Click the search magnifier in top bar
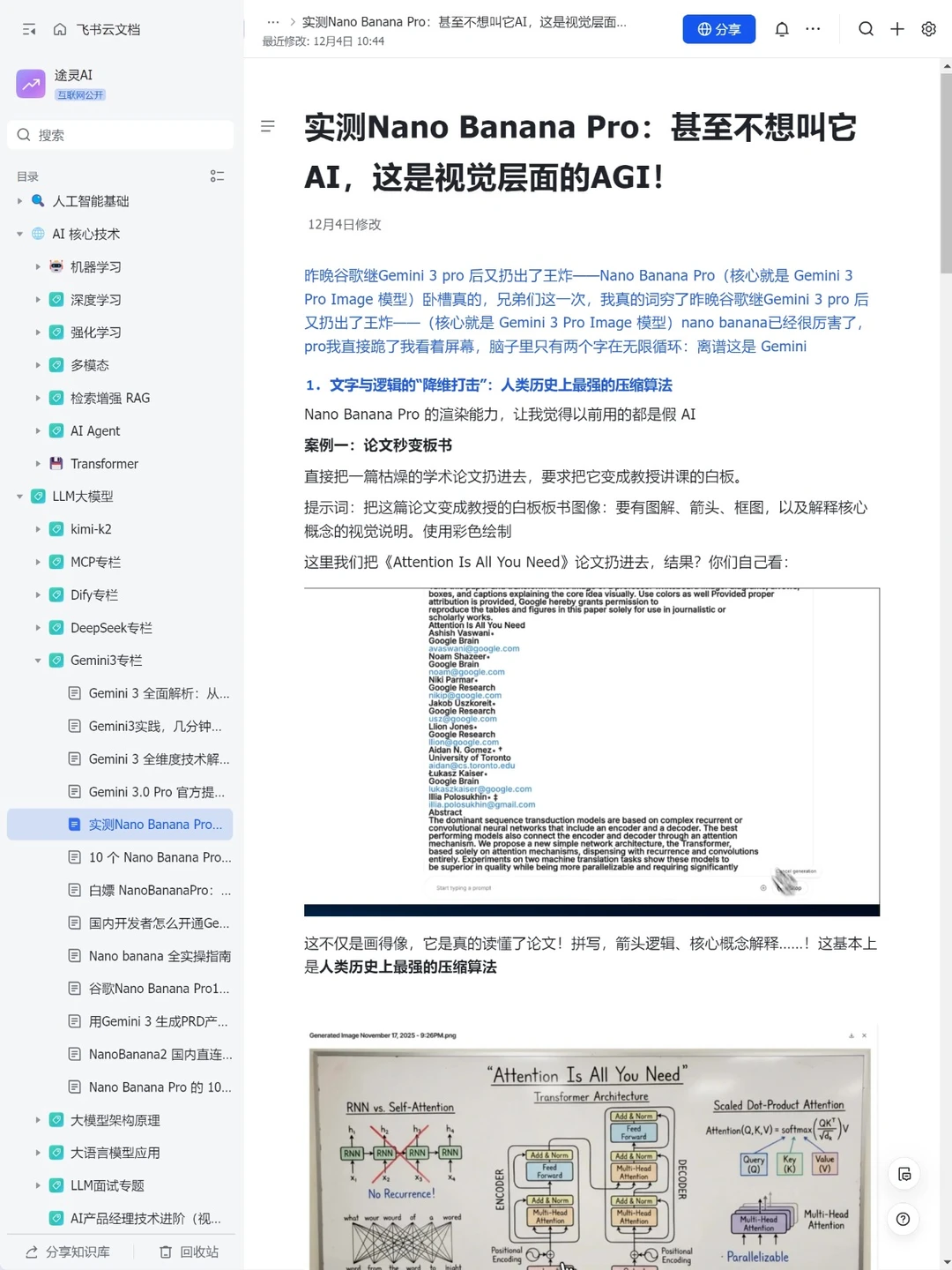The height and width of the screenshot is (1270, 952). 866,29
